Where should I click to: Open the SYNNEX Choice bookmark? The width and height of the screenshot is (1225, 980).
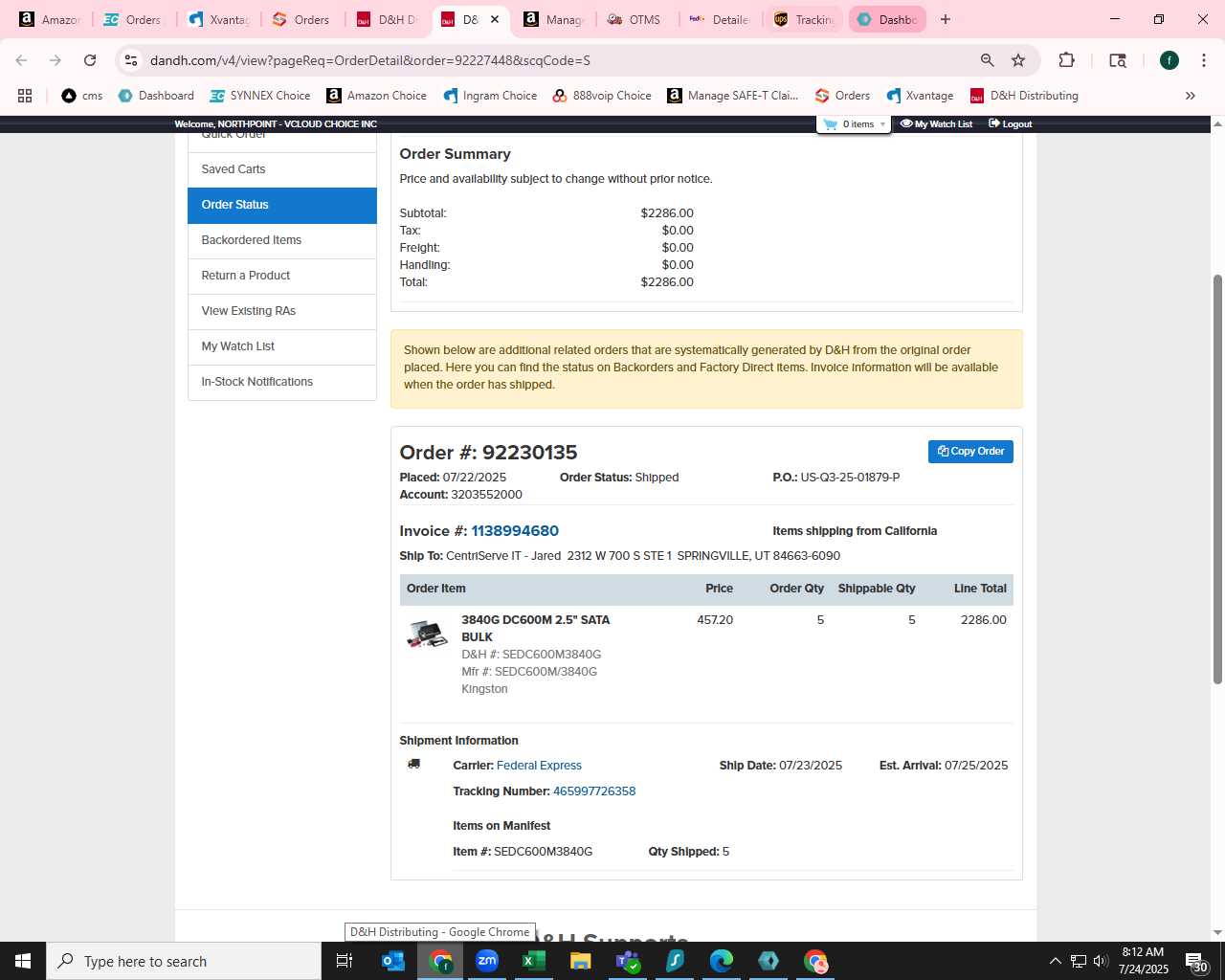click(x=260, y=96)
